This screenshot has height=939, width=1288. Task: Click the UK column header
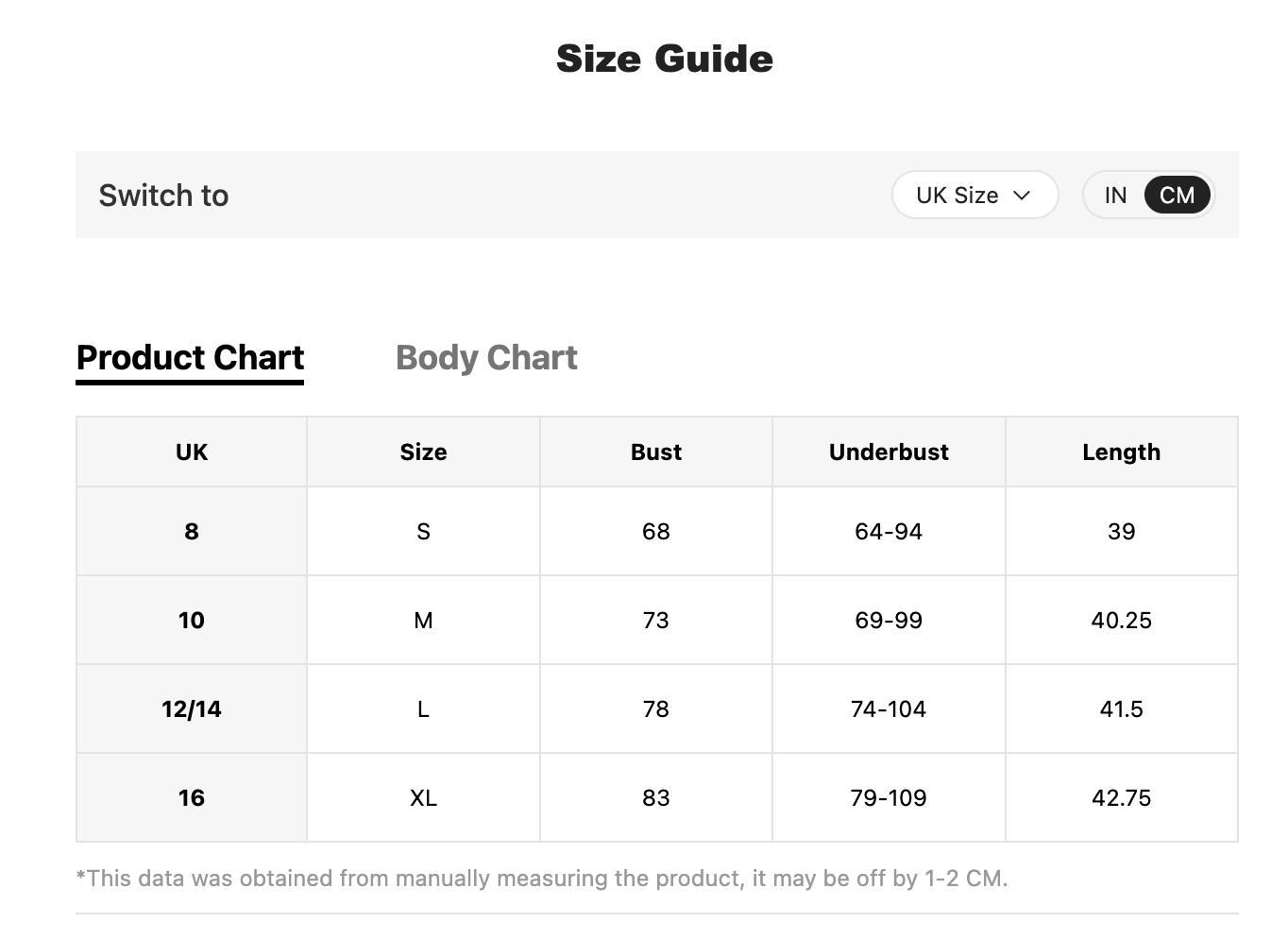(192, 452)
